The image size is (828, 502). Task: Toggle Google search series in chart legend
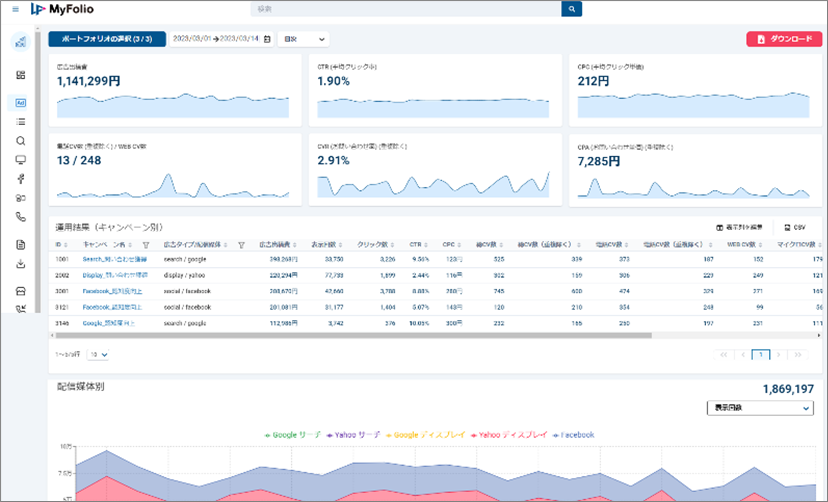click(x=293, y=435)
